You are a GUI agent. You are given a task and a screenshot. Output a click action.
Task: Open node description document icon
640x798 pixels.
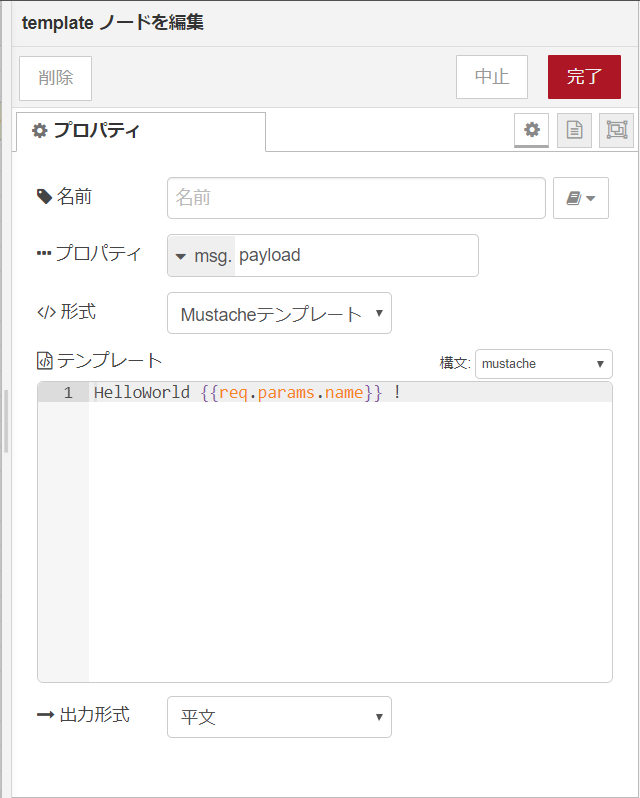coord(574,130)
